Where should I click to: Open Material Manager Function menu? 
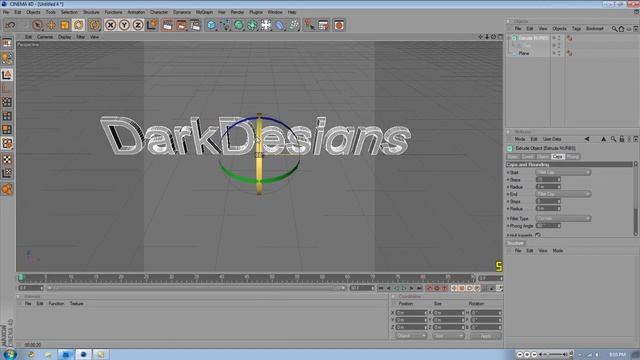56,304
